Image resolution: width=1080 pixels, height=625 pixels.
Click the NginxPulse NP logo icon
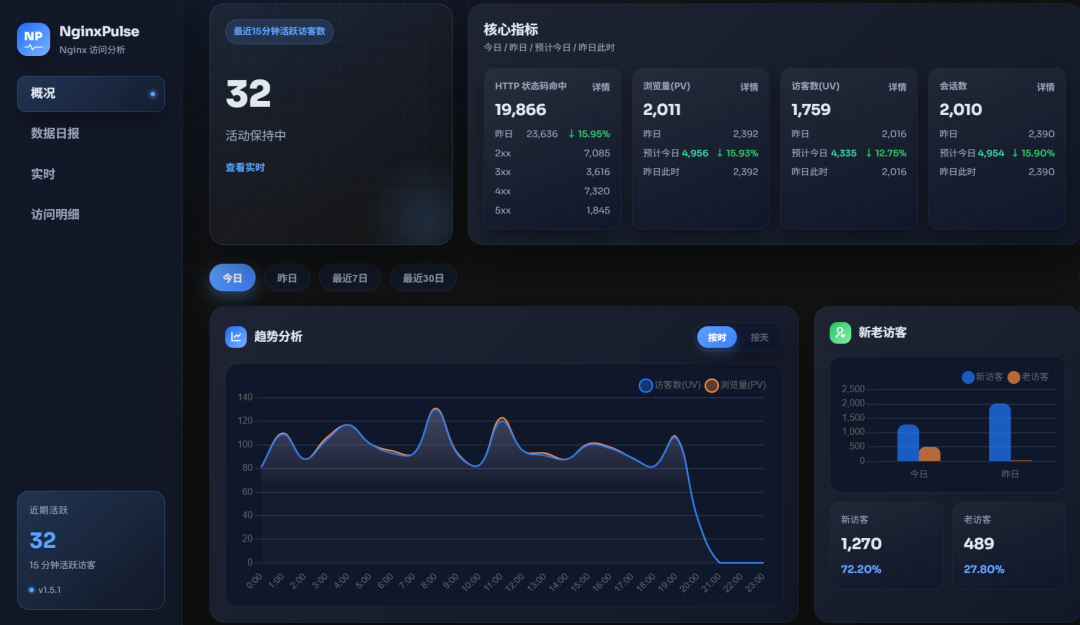33,39
